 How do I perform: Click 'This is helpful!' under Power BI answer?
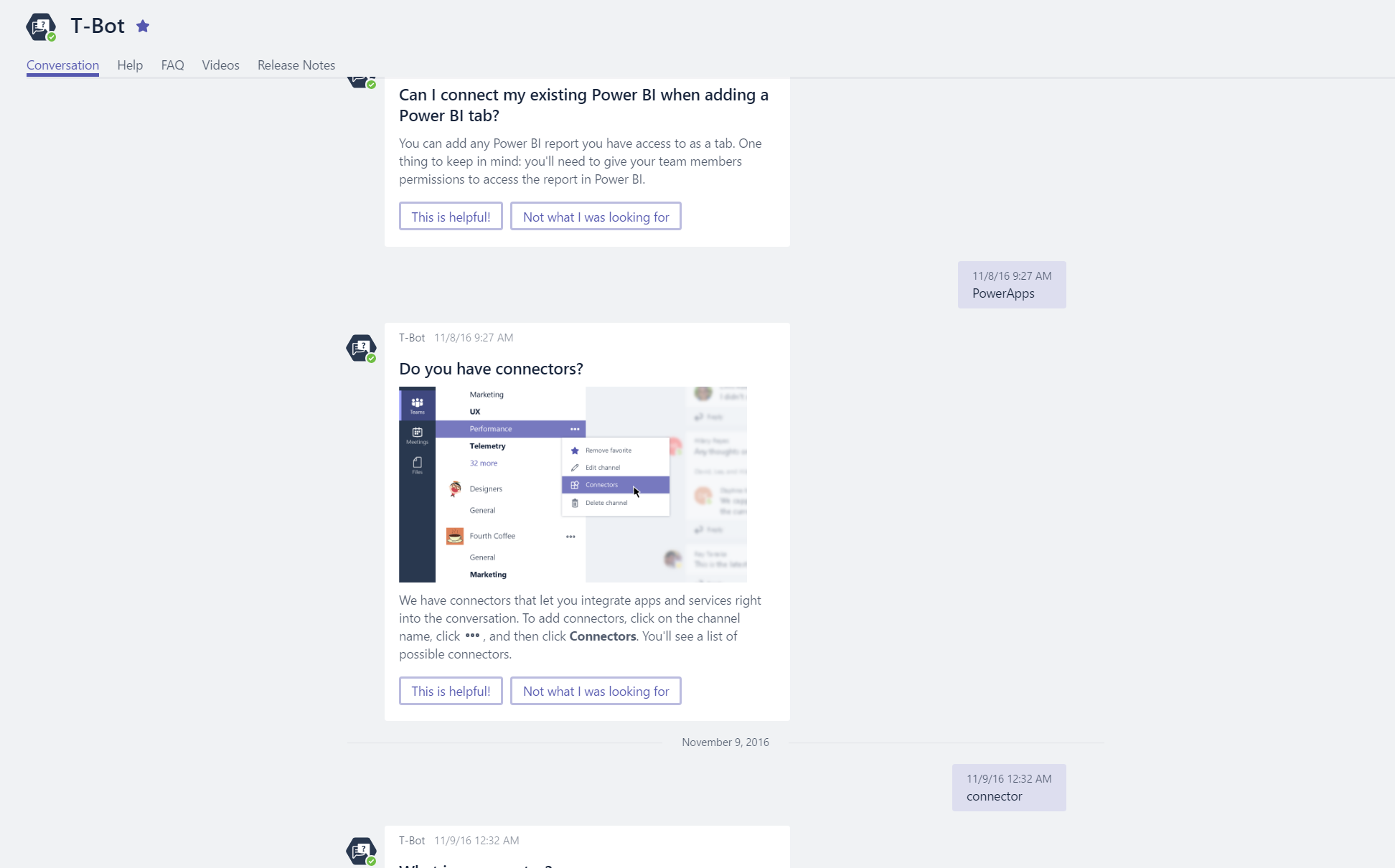[451, 217]
